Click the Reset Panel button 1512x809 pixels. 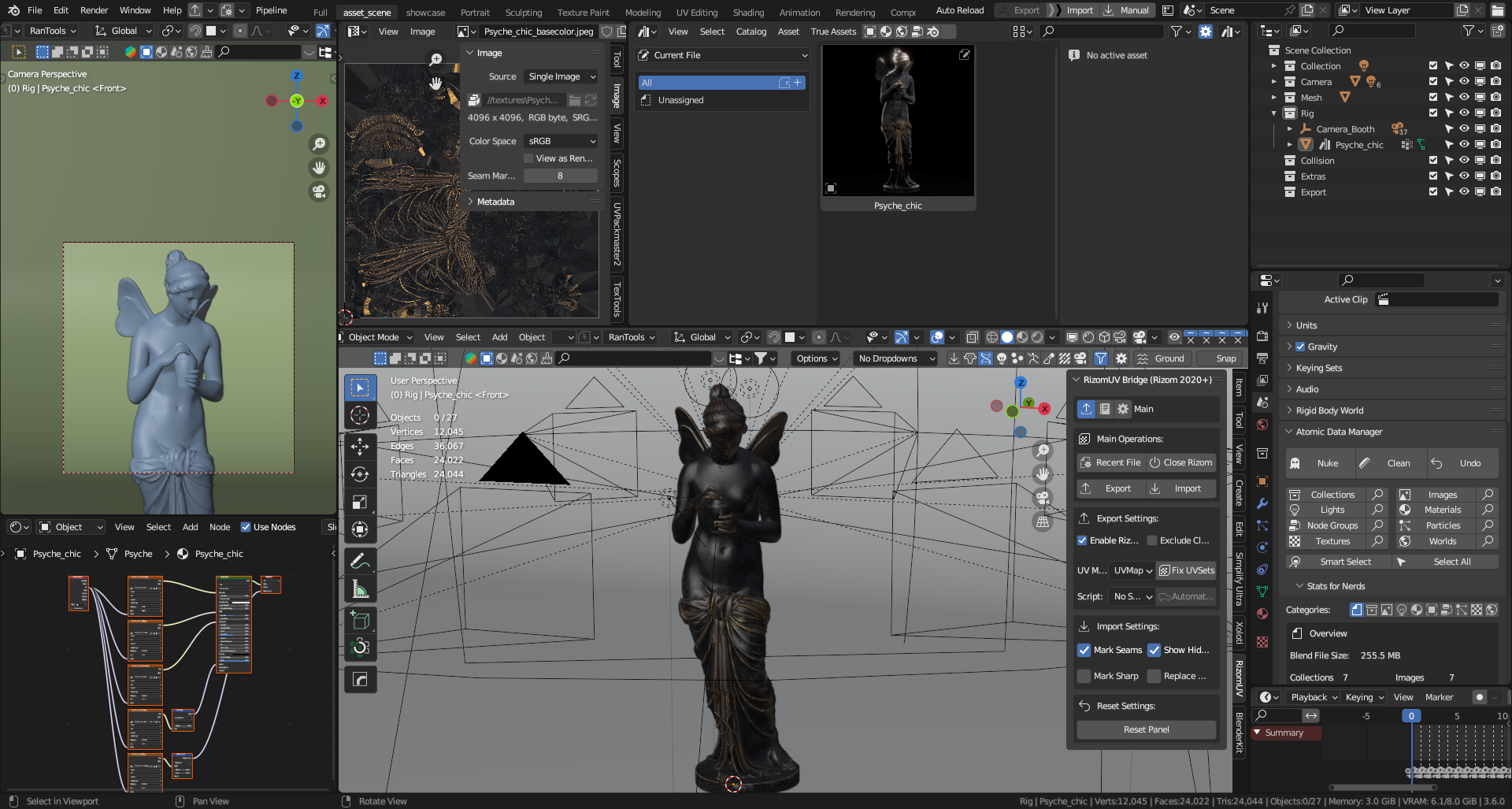[1146, 729]
